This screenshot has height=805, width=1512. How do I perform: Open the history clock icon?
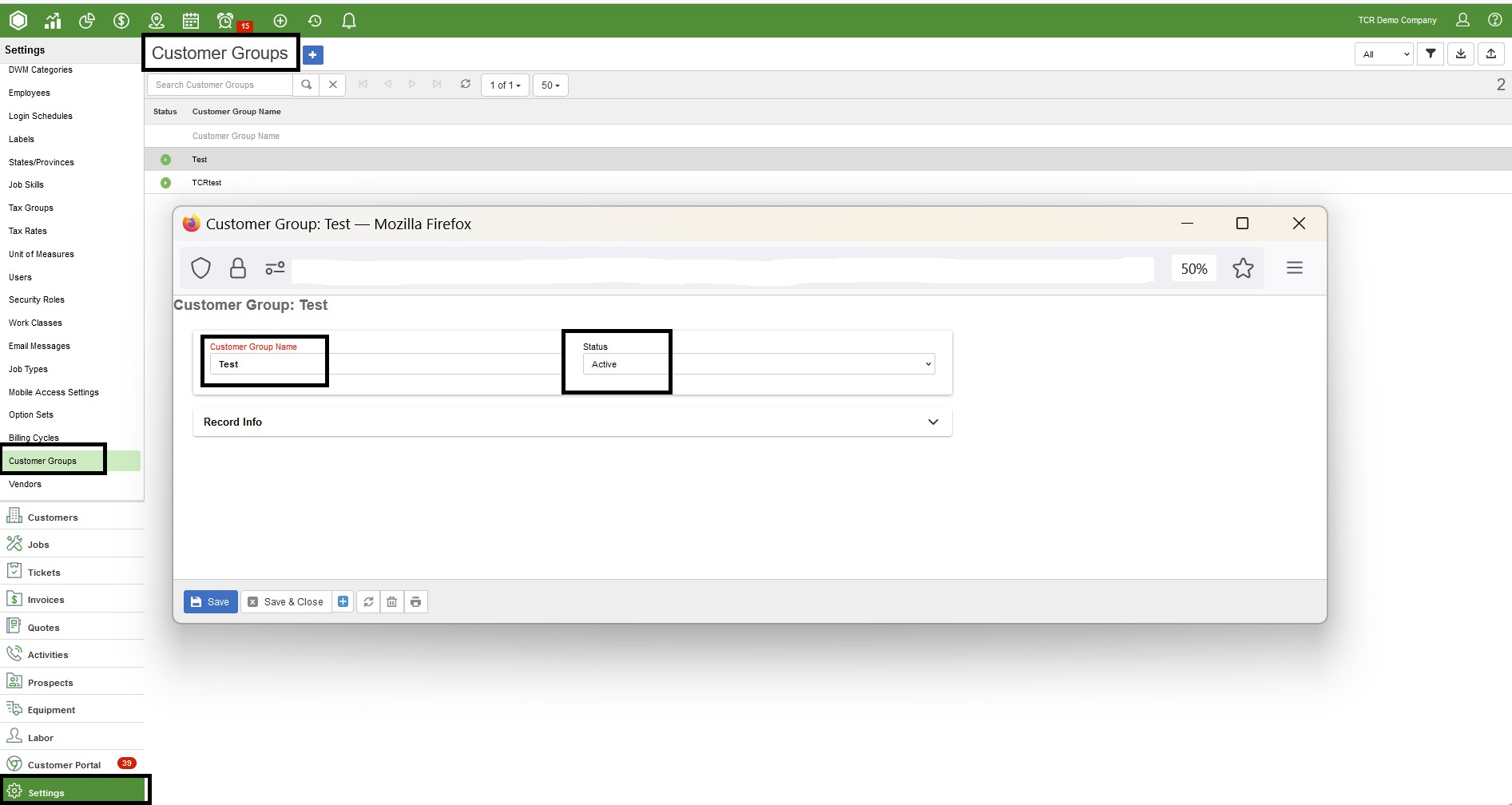coord(315,21)
